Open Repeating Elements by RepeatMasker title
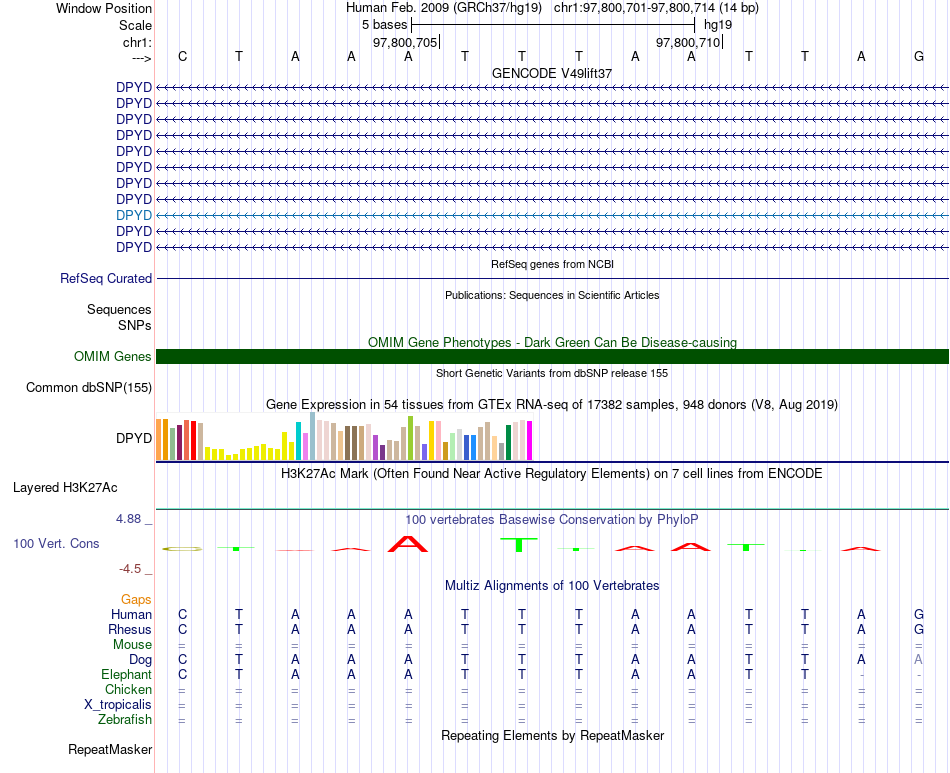This screenshot has height=773, width=950. (x=552, y=735)
